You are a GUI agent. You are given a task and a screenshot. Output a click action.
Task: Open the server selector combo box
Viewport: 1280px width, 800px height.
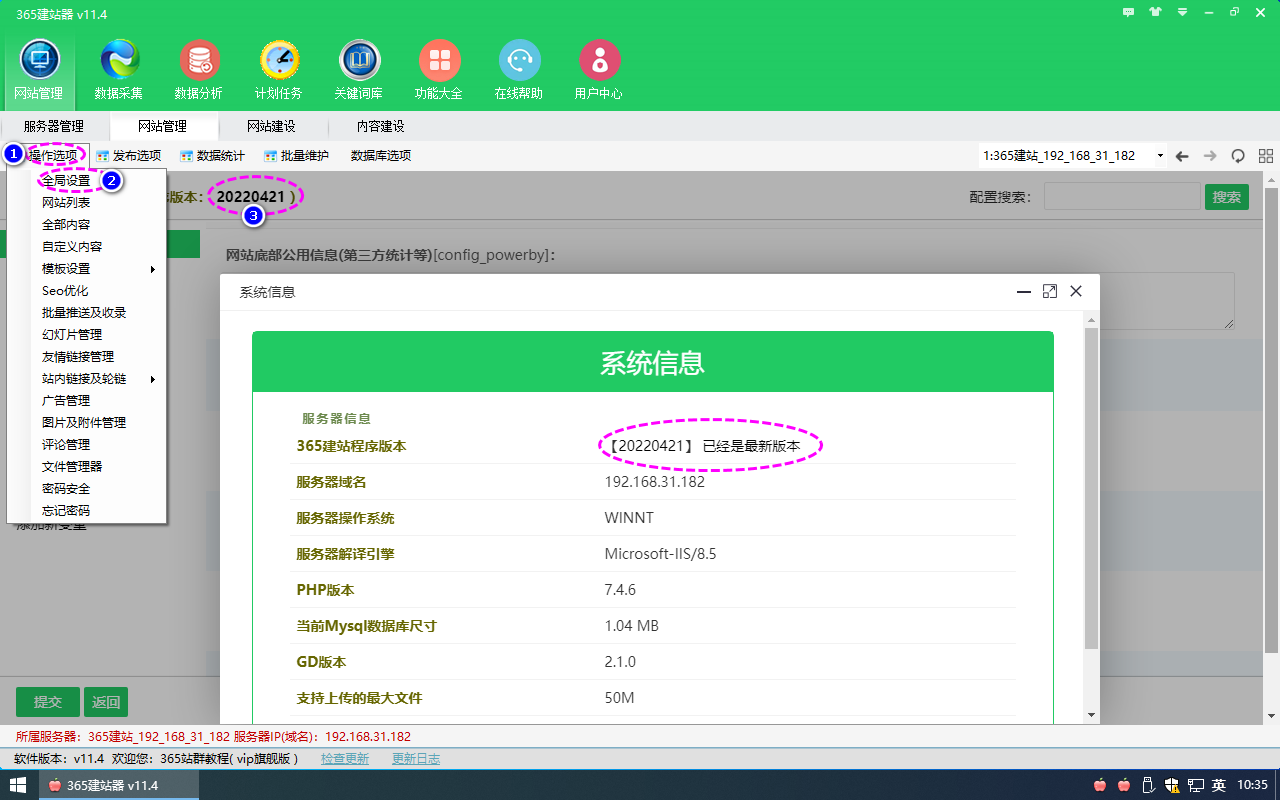tap(1073, 156)
